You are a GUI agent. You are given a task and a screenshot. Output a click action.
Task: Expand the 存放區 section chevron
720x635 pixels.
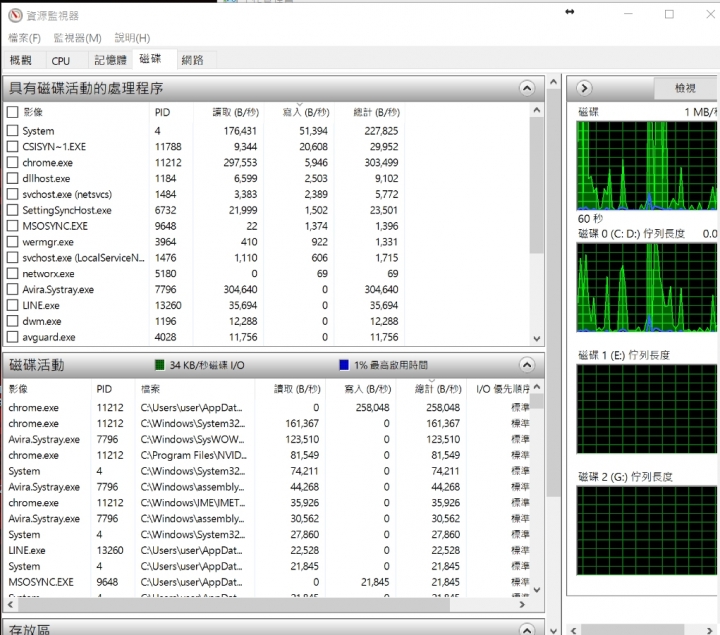(x=527, y=629)
